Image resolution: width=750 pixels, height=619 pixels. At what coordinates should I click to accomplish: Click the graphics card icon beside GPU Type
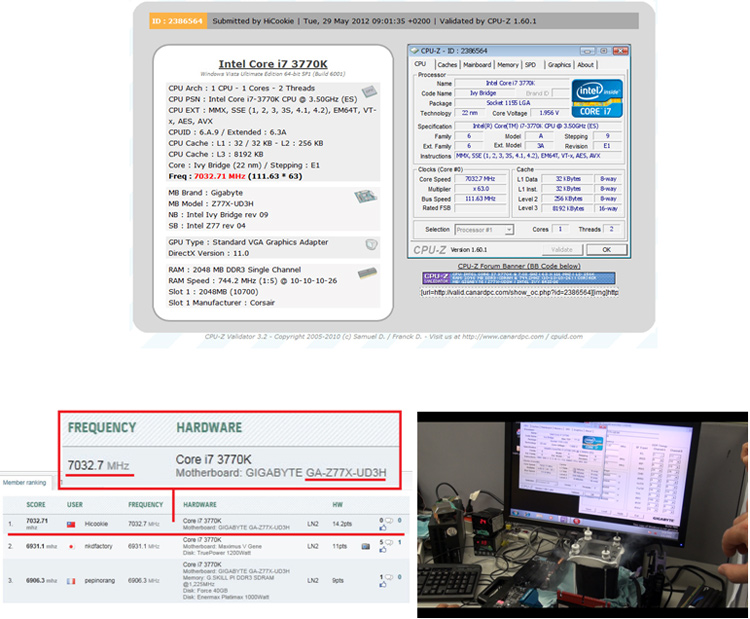[371, 244]
